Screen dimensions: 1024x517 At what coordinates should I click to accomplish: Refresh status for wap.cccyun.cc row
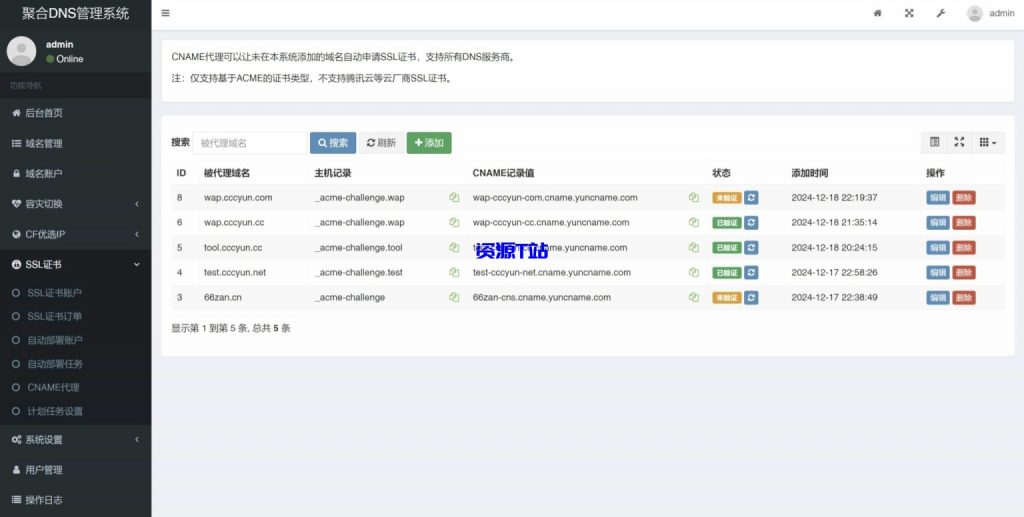point(751,222)
